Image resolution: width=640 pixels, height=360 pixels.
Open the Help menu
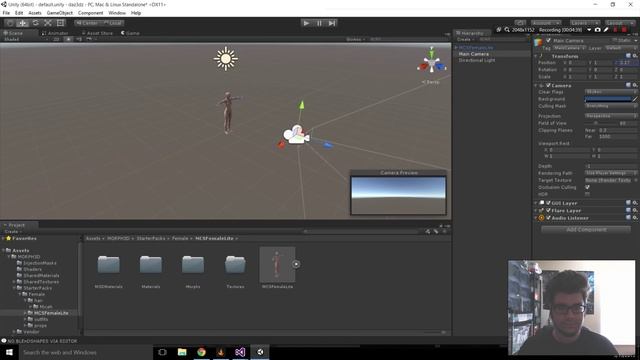coord(136,13)
